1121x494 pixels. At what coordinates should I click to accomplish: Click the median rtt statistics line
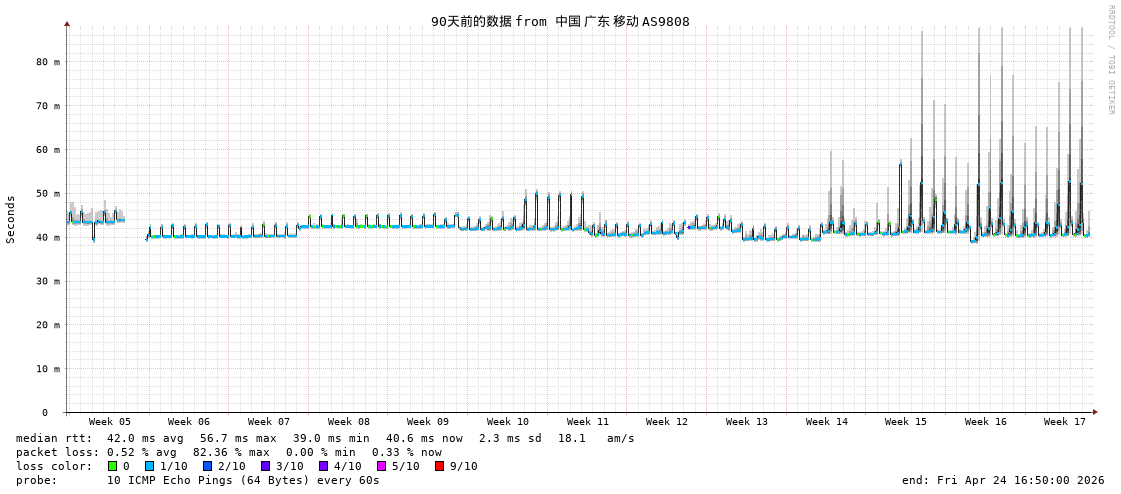click(x=325, y=438)
